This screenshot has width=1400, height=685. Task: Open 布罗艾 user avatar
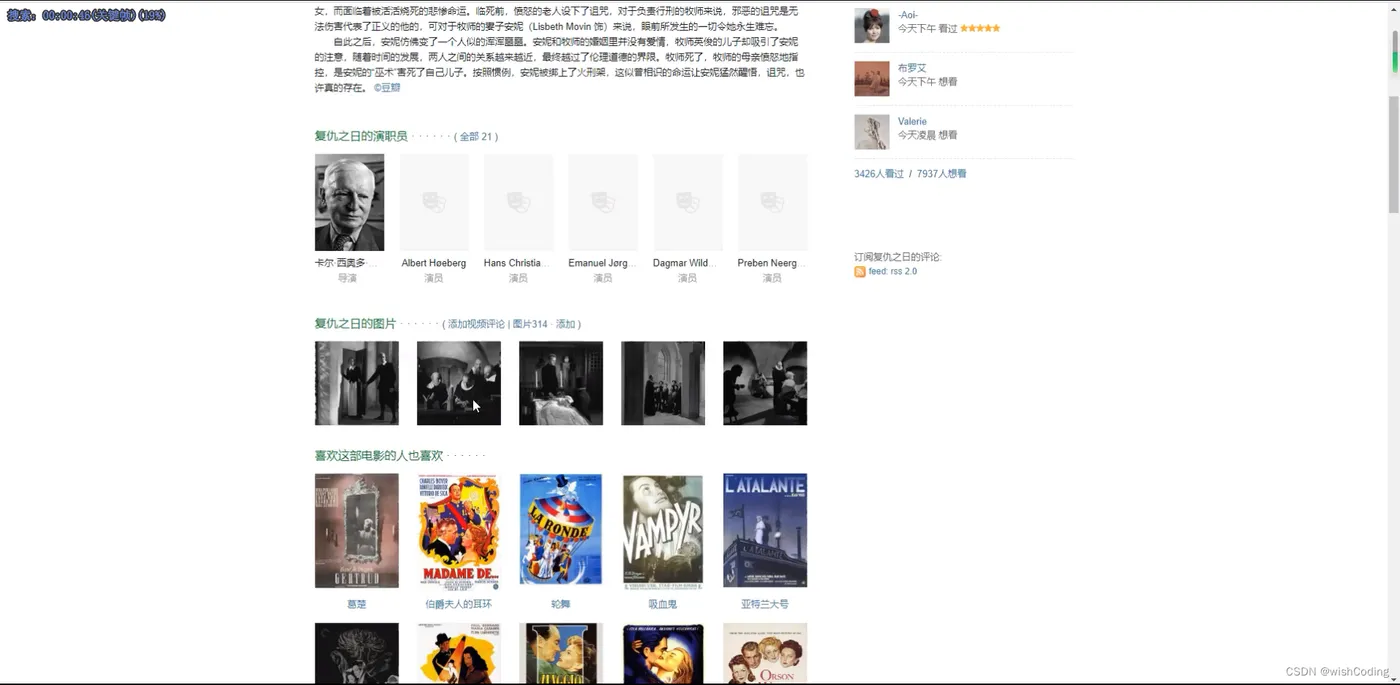click(x=871, y=78)
